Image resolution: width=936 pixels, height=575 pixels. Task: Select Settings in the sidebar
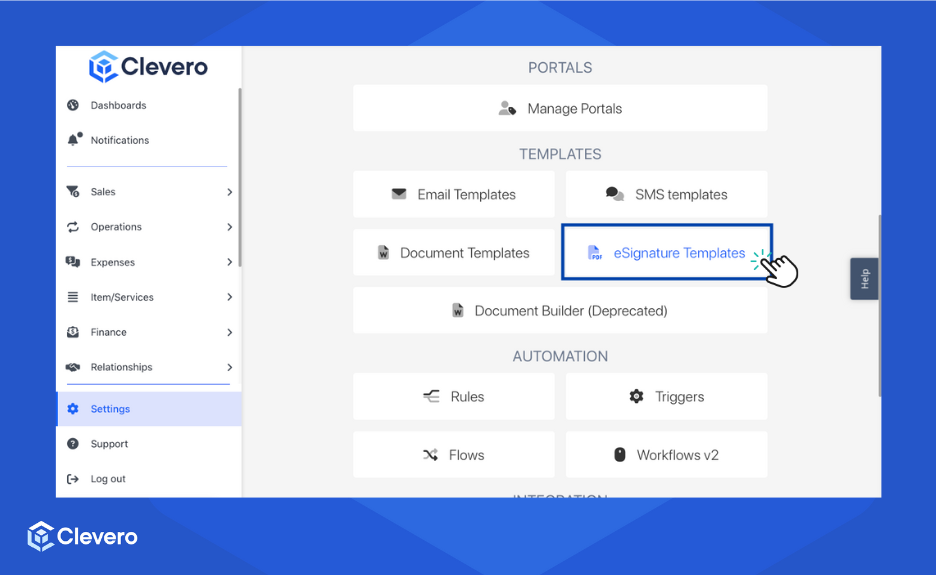click(x=149, y=409)
